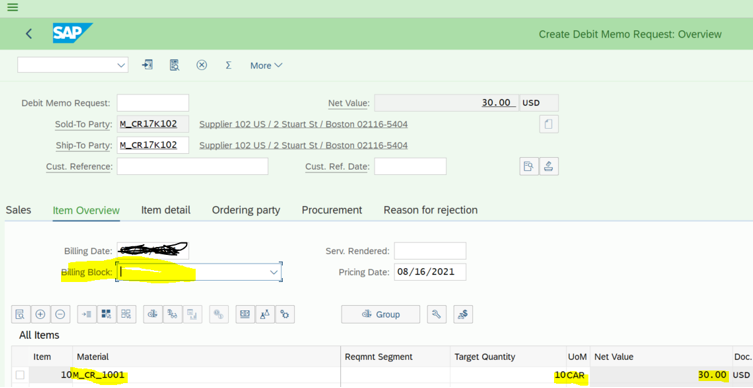
Task: Expand the More menu
Action: point(266,65)
